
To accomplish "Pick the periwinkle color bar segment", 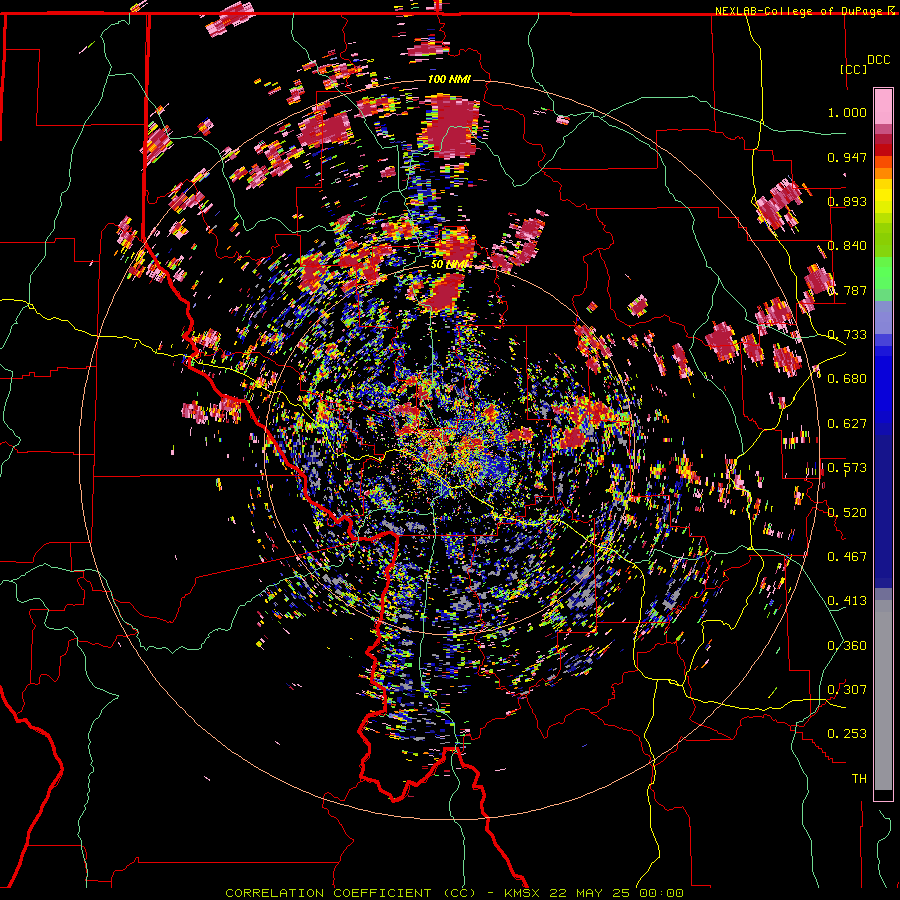I will (883, 317).
